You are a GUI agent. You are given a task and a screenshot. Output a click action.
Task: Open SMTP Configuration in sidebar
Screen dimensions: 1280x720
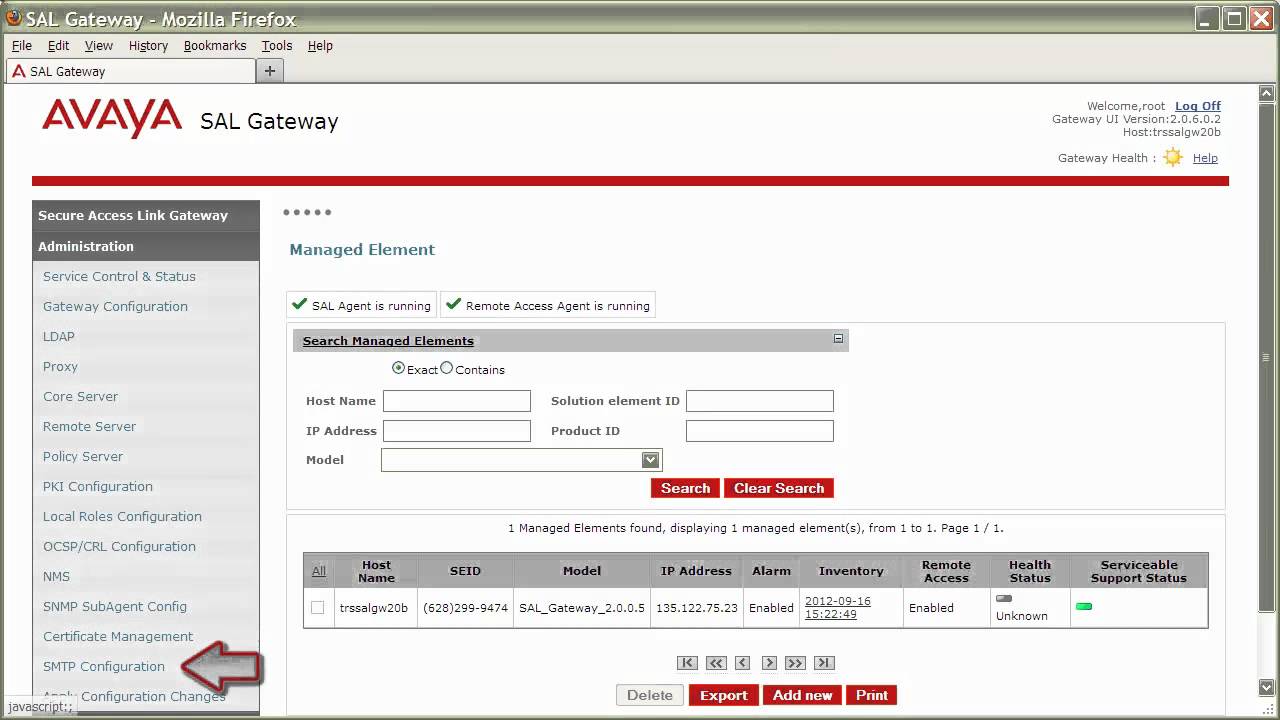click(x=104, y=666)
